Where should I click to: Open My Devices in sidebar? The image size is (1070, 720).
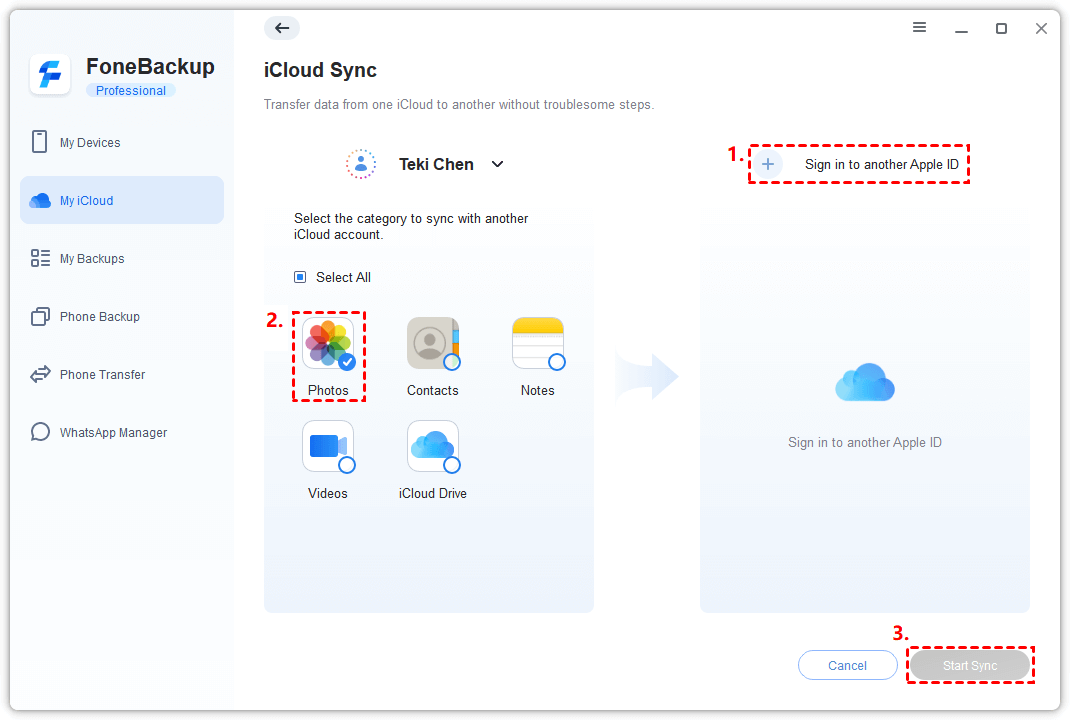pyautogui.click(x=121, y=142)
